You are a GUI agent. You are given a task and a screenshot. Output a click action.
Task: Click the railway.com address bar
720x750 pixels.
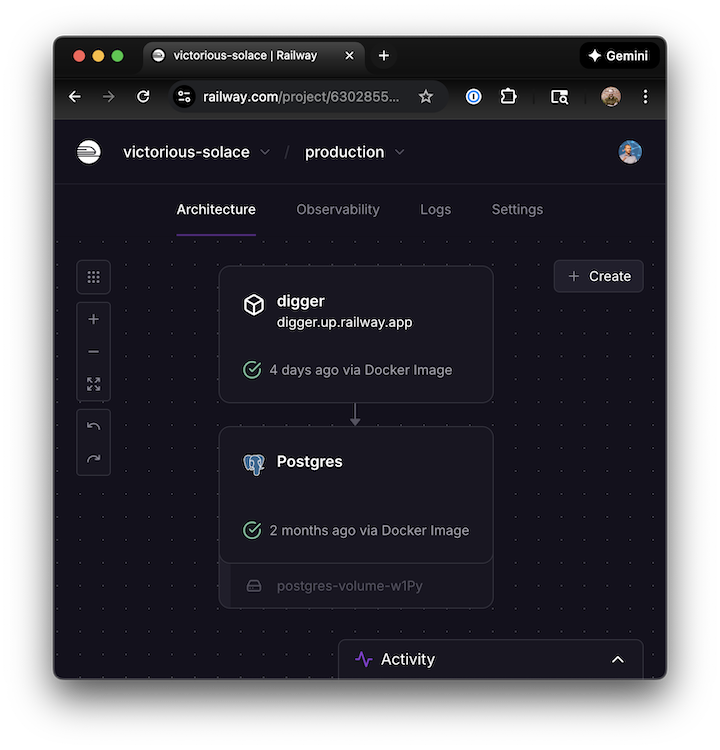(x=301, y=97)
